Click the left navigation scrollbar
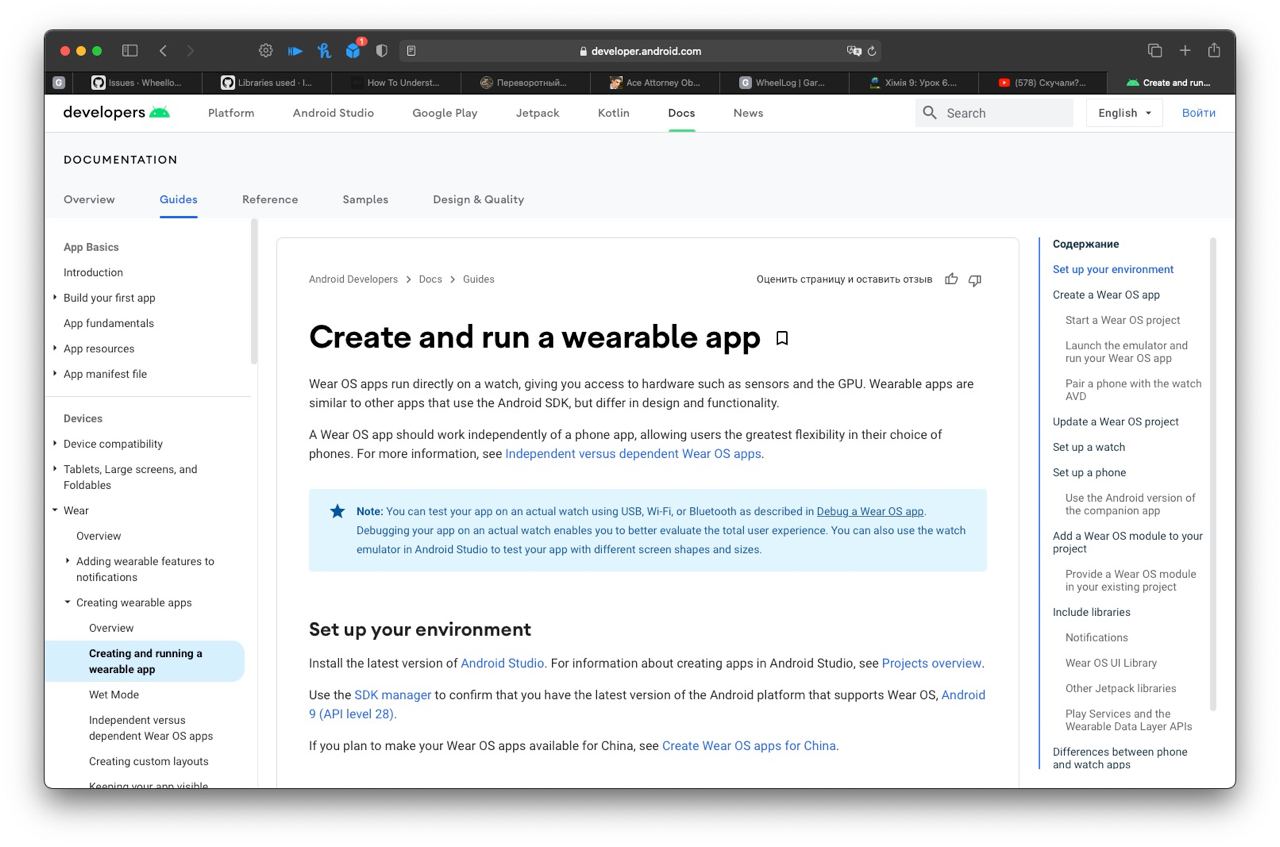The height and width of the screenshot is (847, 1280). (254, 292)
